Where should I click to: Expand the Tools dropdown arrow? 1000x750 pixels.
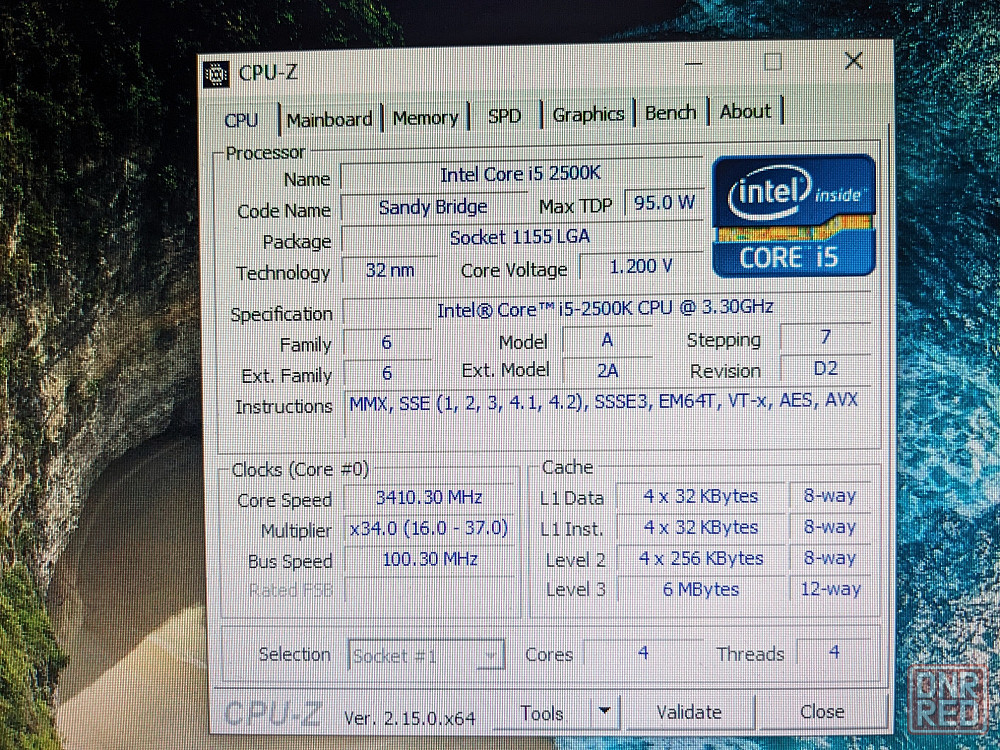click(x=605, y=711)
